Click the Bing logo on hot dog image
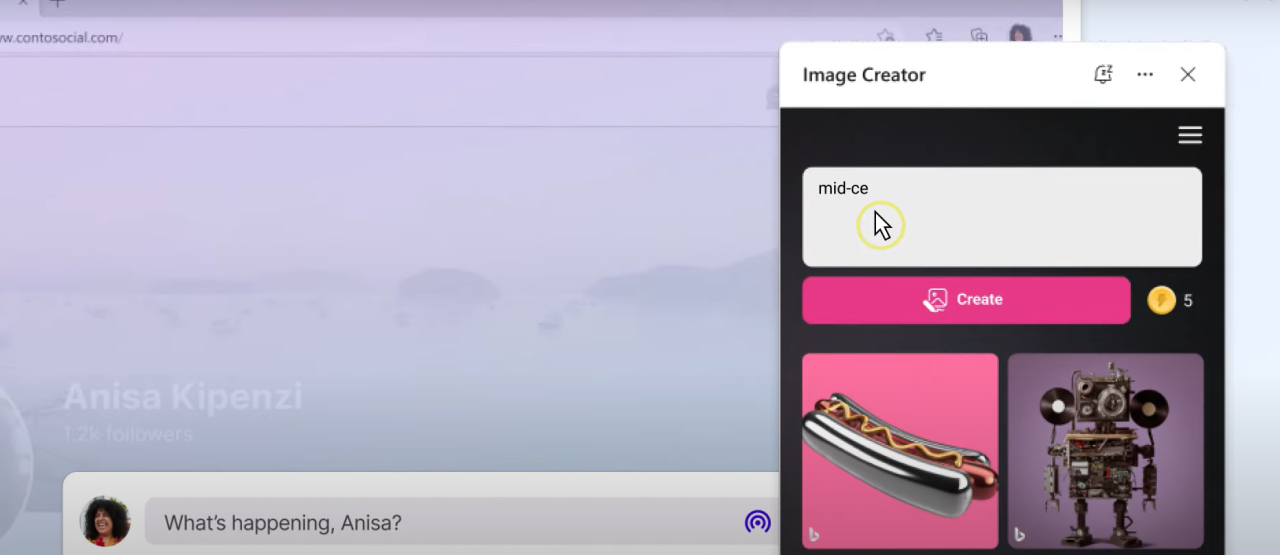1280x555 pixels. tap(814, 535)
